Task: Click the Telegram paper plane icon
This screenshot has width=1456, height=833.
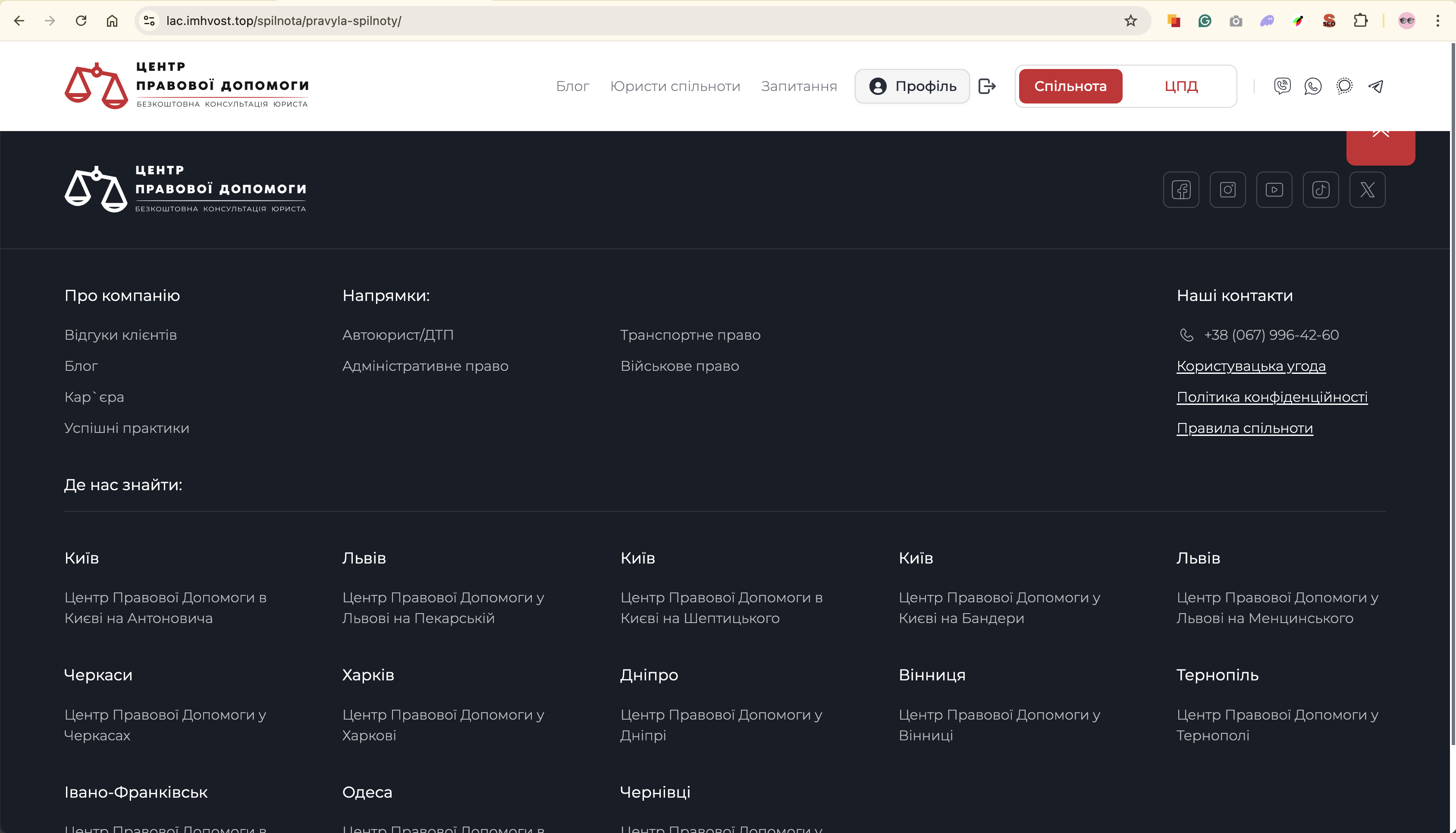Action: click(x=1375, y=86)
